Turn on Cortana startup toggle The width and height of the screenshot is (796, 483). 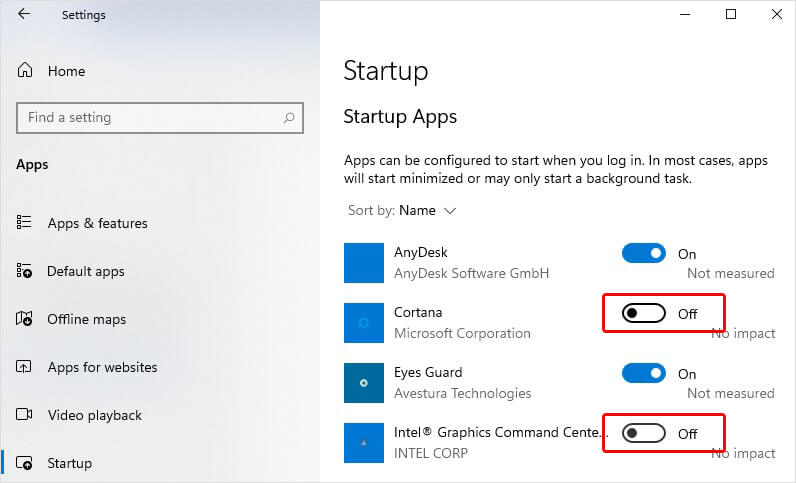tap(644, 313)
